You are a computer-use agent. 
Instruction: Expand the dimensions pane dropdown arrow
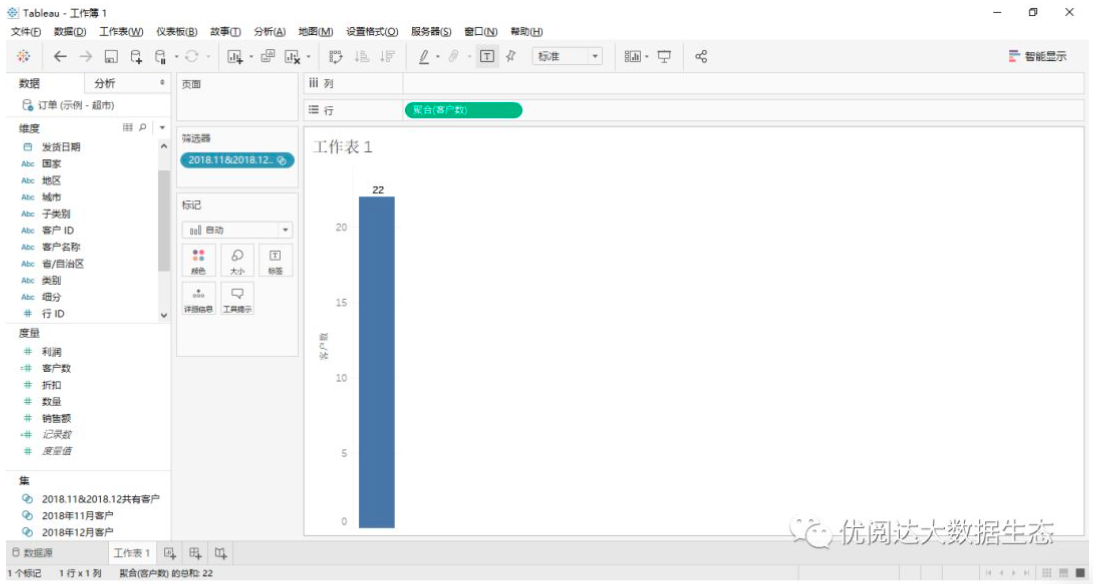click(162, 128)
